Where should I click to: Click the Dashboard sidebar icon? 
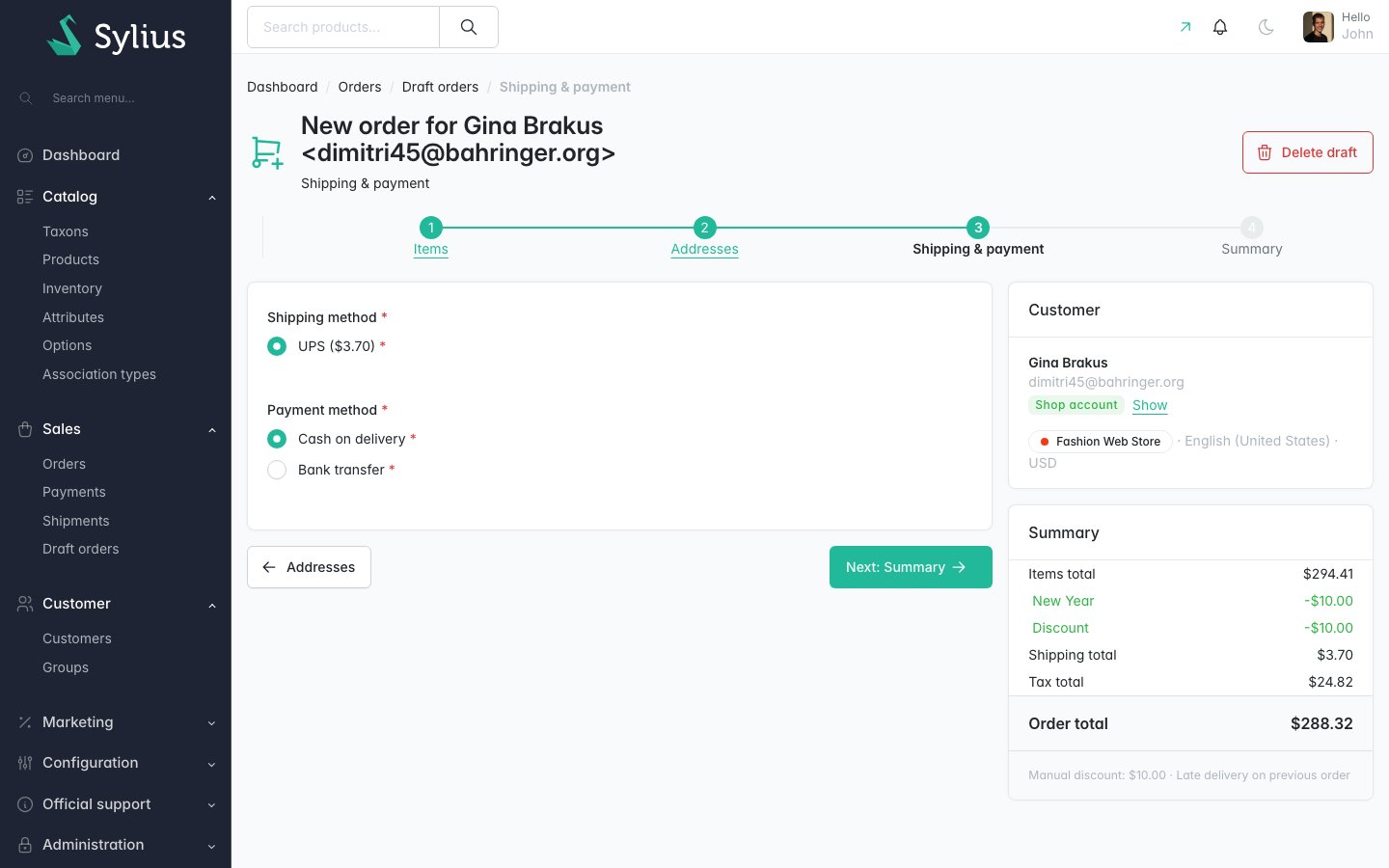25,155
